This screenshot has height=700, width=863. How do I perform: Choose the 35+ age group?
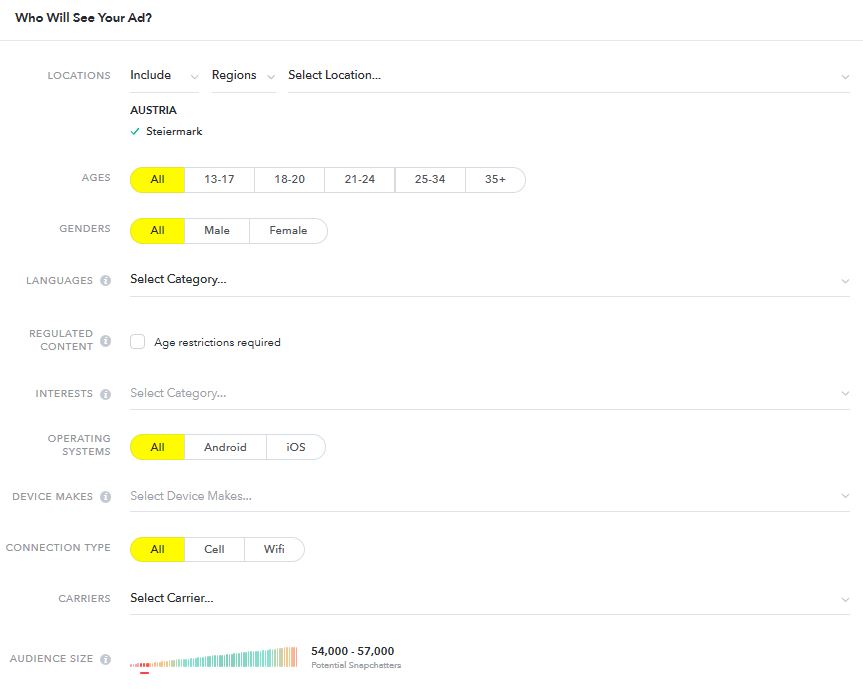[x=495, y=180]
